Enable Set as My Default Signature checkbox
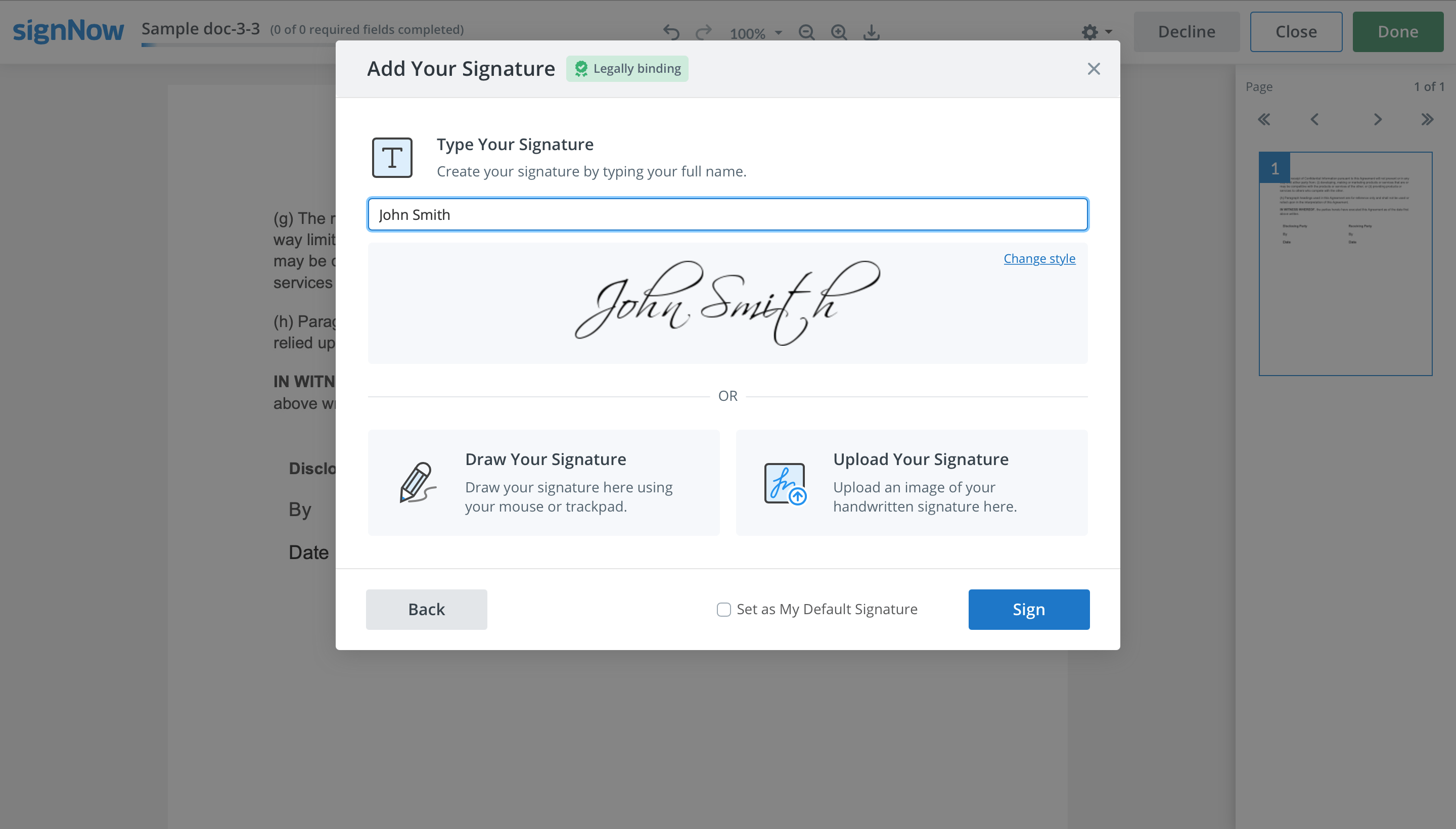Viewport: 1456px width, 829px height. click(x=723, y=609)
